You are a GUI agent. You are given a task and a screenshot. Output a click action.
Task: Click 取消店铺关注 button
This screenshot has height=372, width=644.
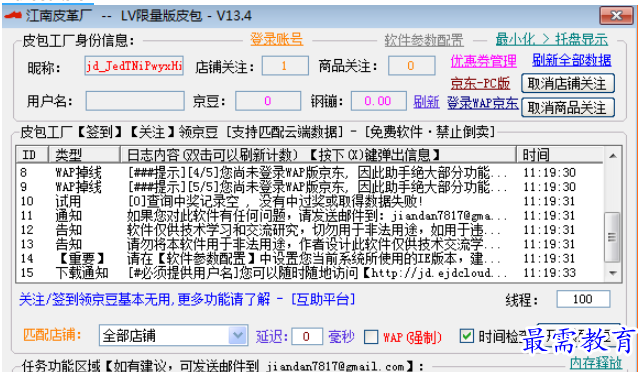click(568, 84)
